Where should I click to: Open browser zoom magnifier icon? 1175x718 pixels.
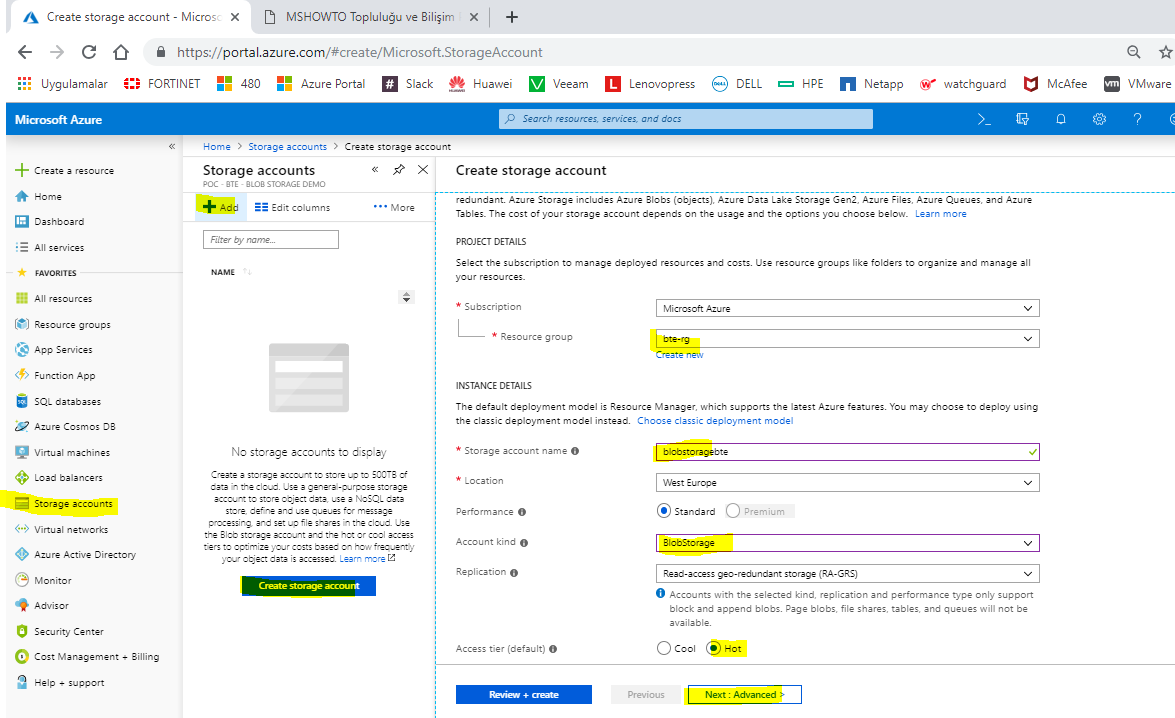click(x=1134, y=52)
